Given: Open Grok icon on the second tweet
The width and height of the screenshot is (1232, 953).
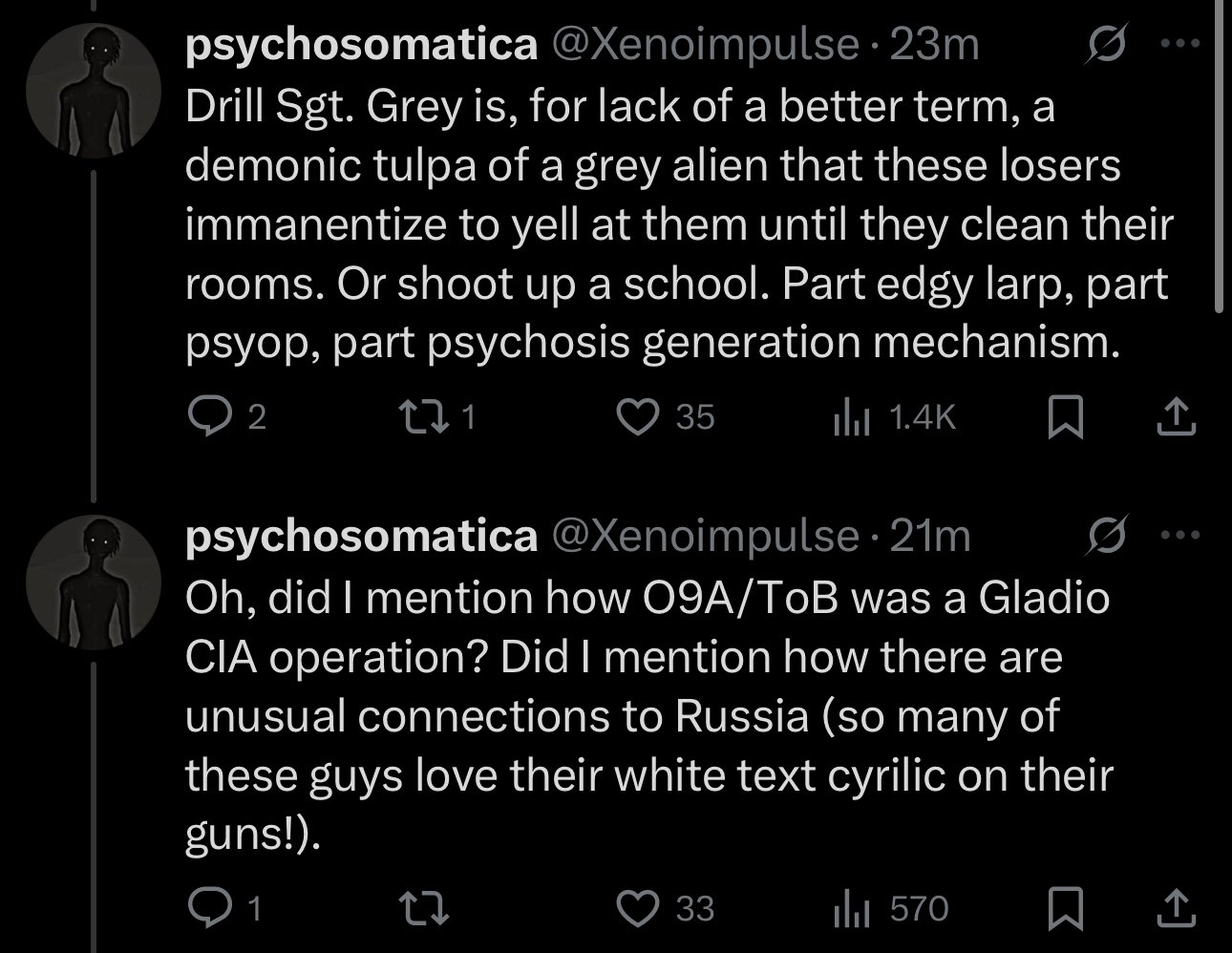Looking at the screenshot, I should [x=1110, y=536].
